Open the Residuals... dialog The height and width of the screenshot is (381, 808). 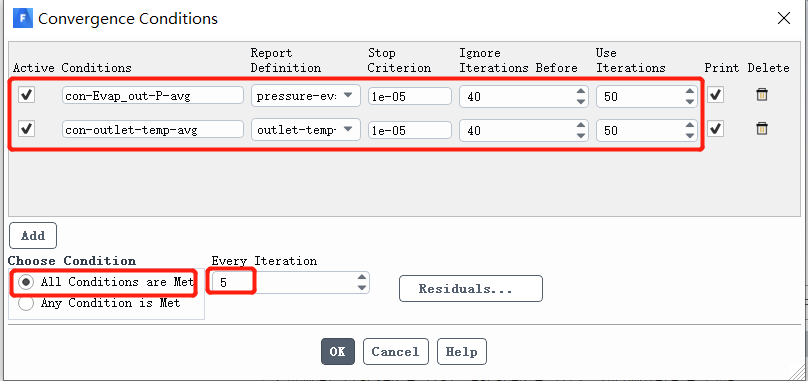(470, 289)
